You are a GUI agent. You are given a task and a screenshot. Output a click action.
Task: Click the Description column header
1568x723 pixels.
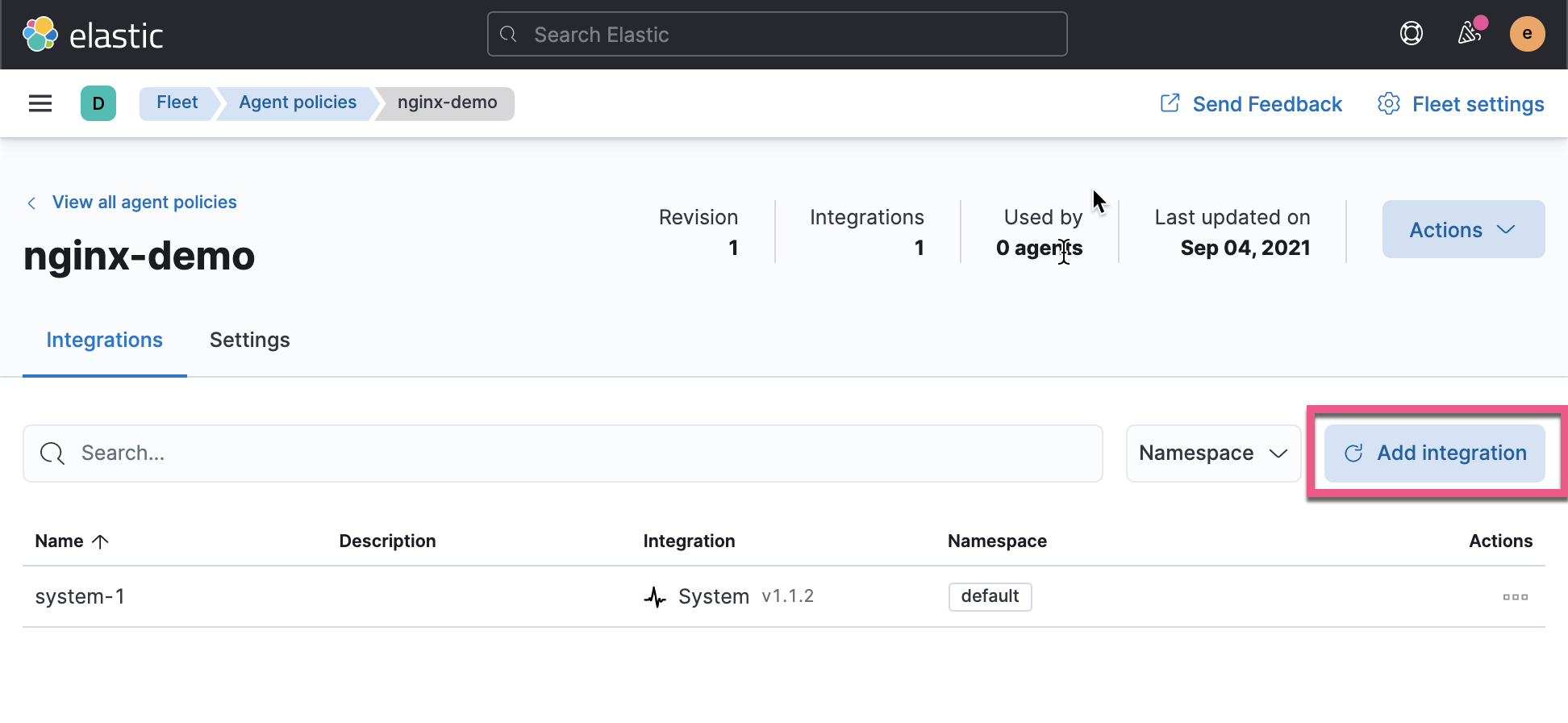pyautogui.click(x=387, y=541)
